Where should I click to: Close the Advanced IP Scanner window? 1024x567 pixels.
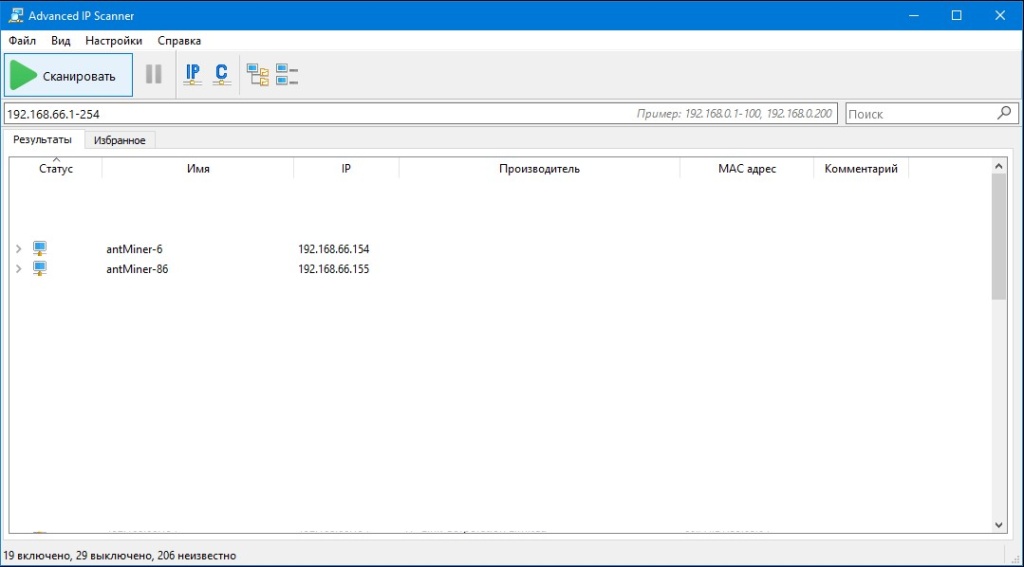pos(1000,15)
